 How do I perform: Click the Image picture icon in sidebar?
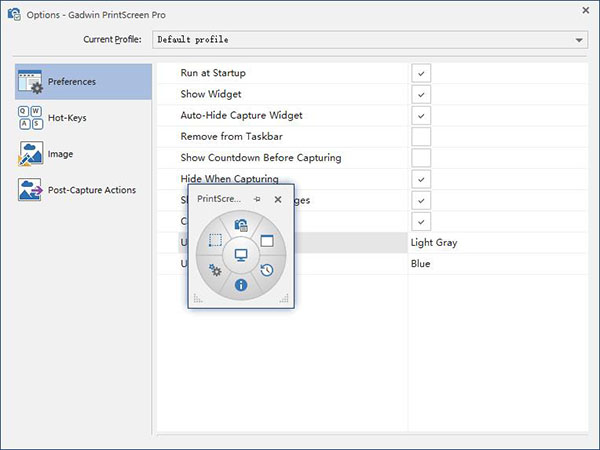(30, 154)
